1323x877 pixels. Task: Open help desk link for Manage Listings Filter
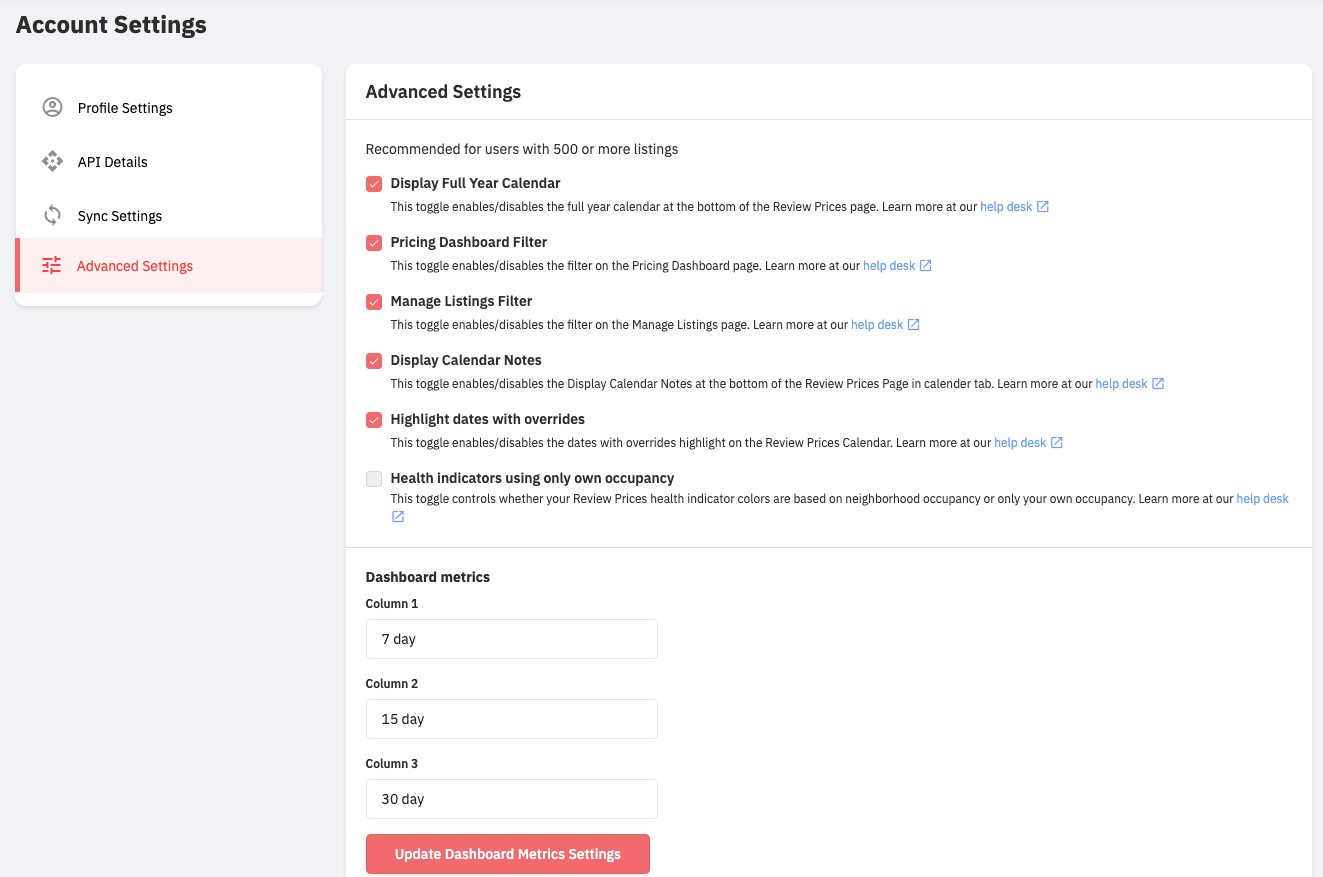coord(877,325)
